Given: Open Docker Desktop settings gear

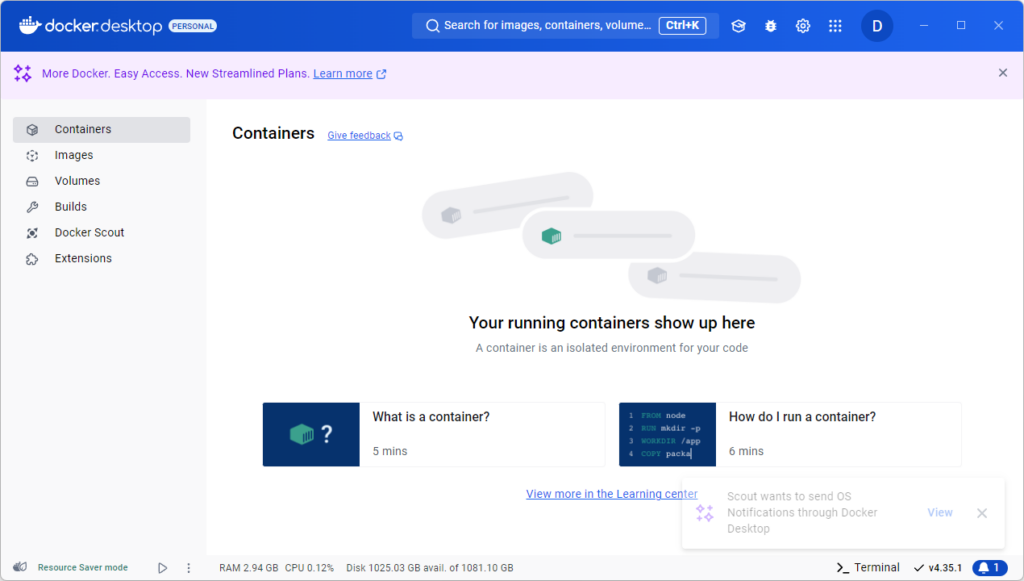Looking at the screenshot, I should click(803, 26).
